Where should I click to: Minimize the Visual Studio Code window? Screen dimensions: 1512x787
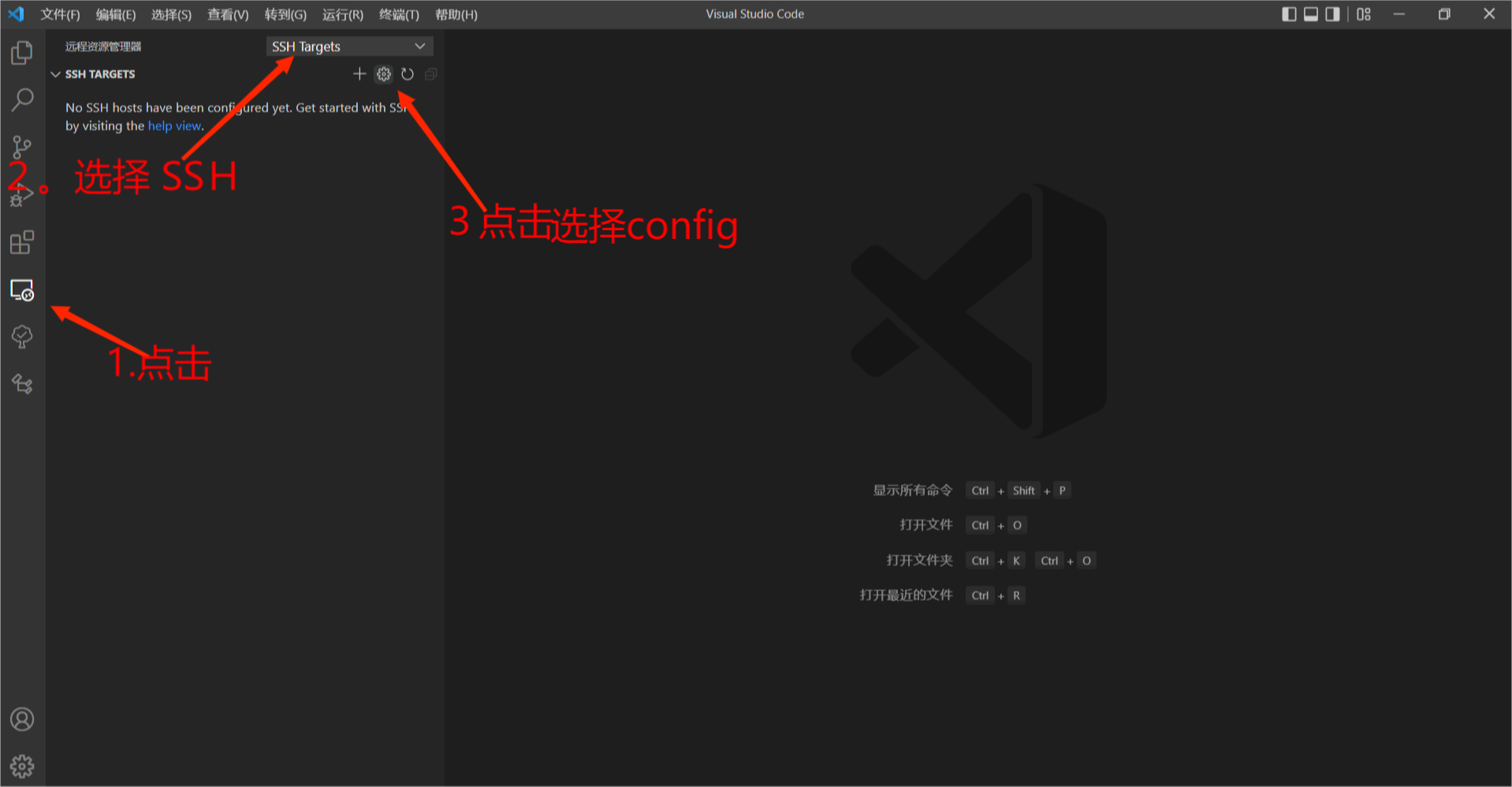tap(1399, 14)
